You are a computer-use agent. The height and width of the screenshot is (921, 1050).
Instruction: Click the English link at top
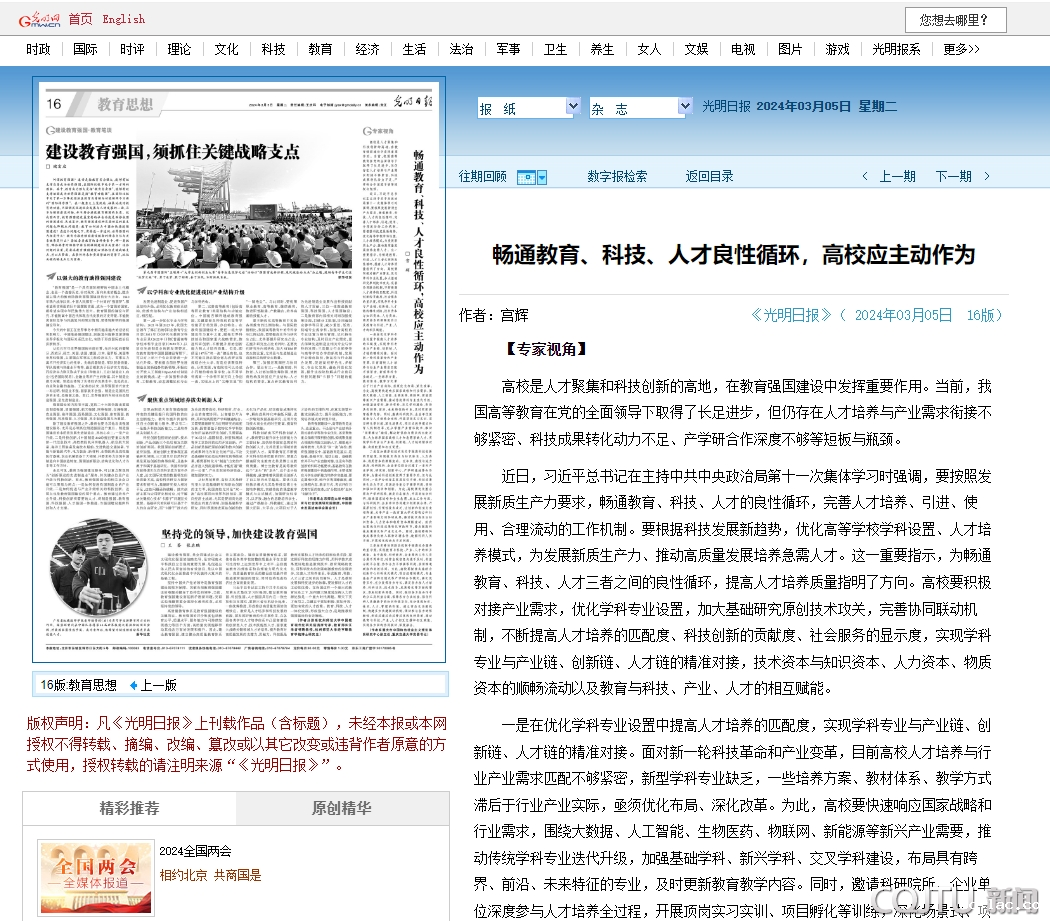coord(124,19)
